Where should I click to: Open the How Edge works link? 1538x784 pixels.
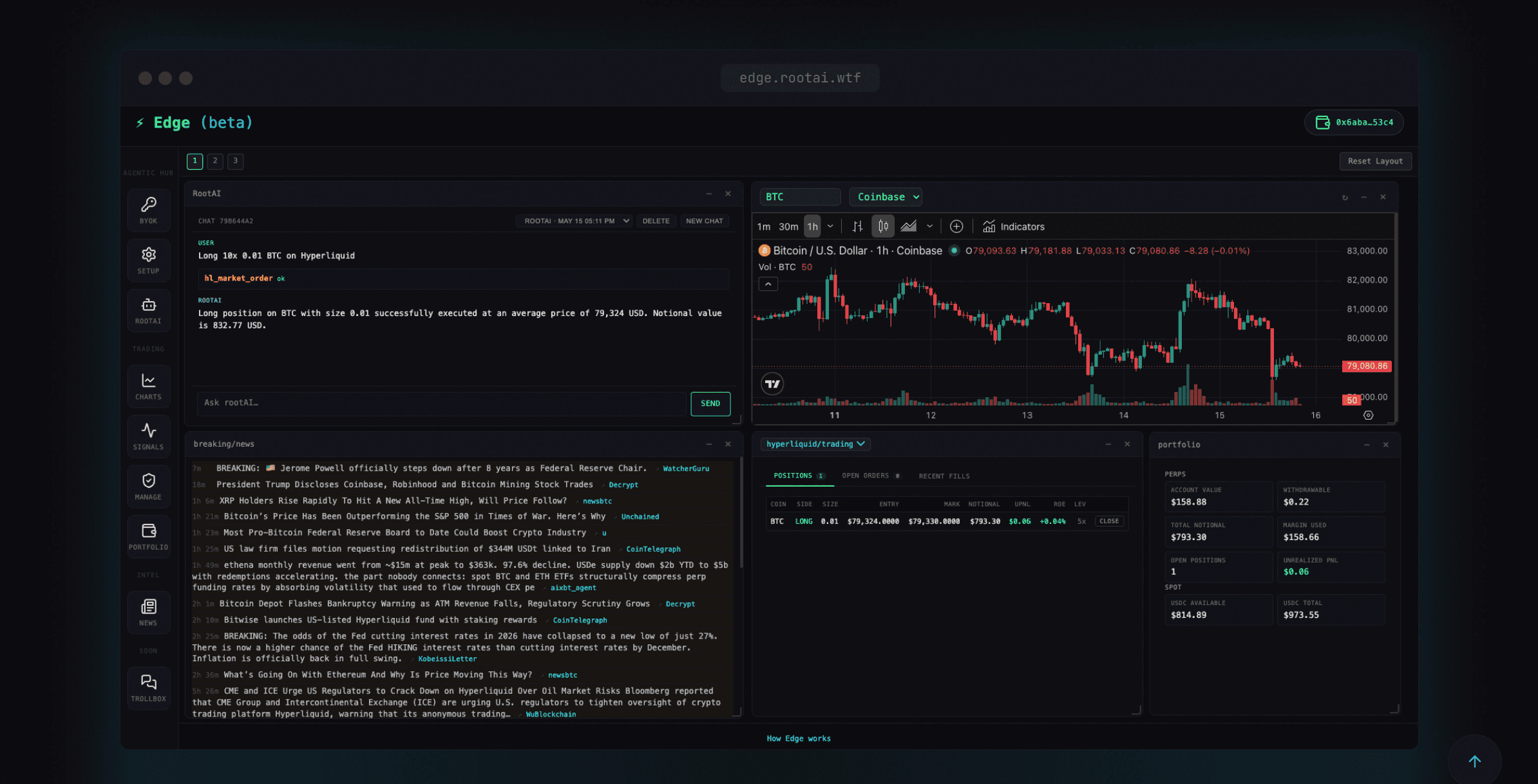coord(799,738)
